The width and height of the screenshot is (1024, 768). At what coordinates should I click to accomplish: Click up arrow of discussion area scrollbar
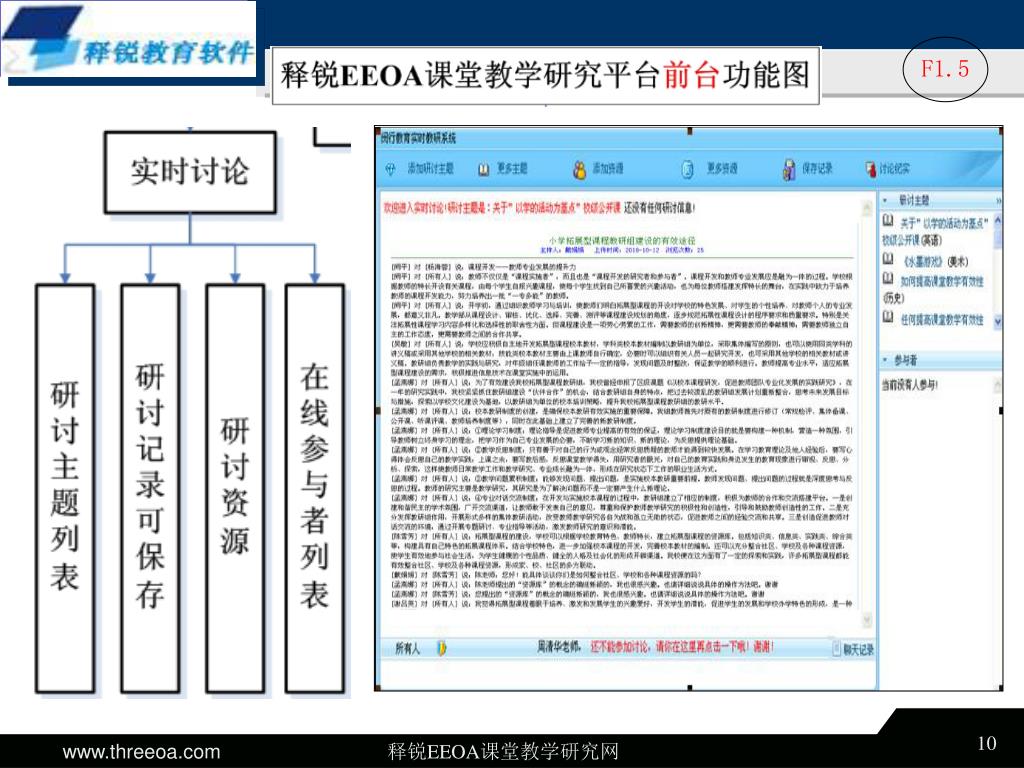click(867, 209)
